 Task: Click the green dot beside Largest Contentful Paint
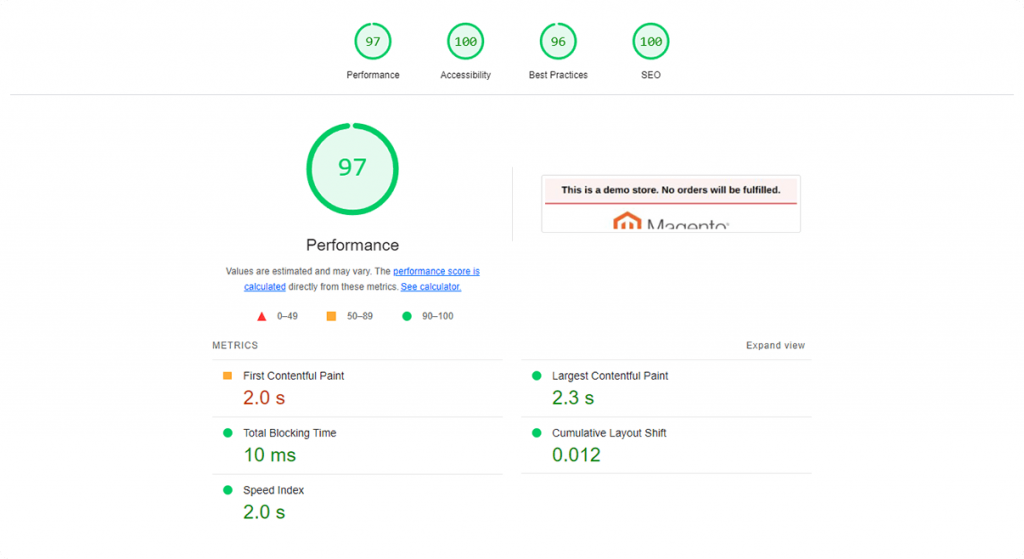(536, 376)
